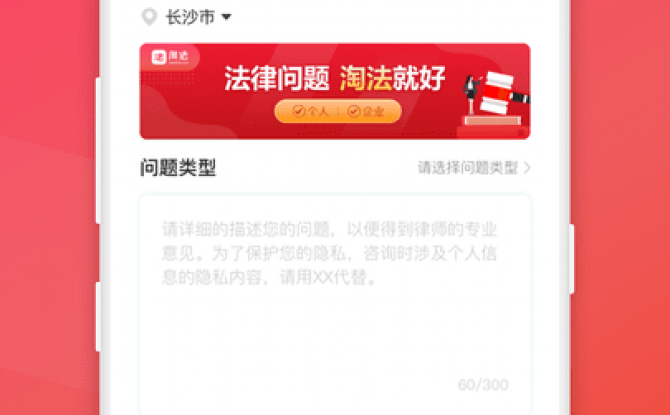The height and width of the screenshot is (415, 670).
Task: Click the 60/300 character counter
Action: coord(483,385)
